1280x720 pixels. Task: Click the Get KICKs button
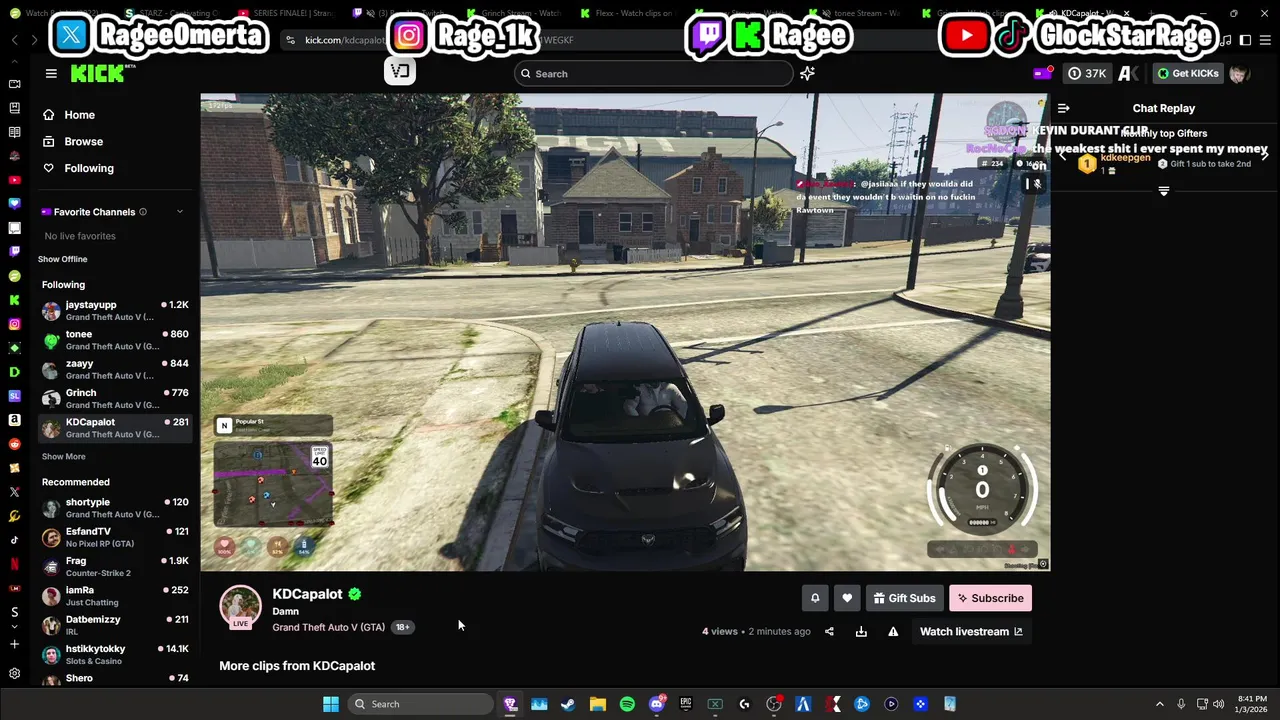coord(1188,73)
